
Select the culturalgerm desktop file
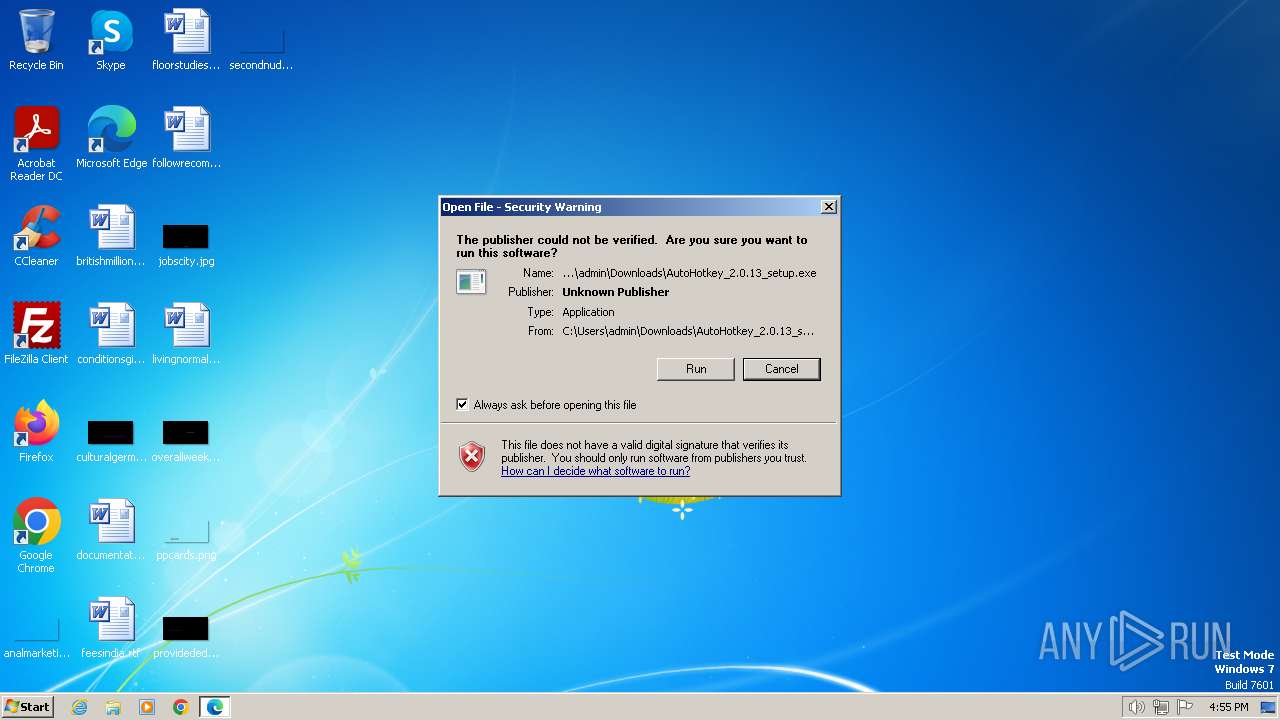(x=111, y=441)
